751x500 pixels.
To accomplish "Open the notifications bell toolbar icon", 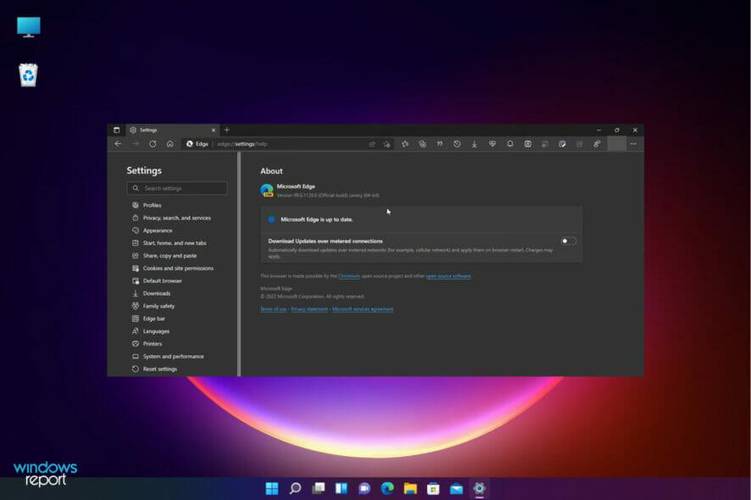I will point(510,144).
